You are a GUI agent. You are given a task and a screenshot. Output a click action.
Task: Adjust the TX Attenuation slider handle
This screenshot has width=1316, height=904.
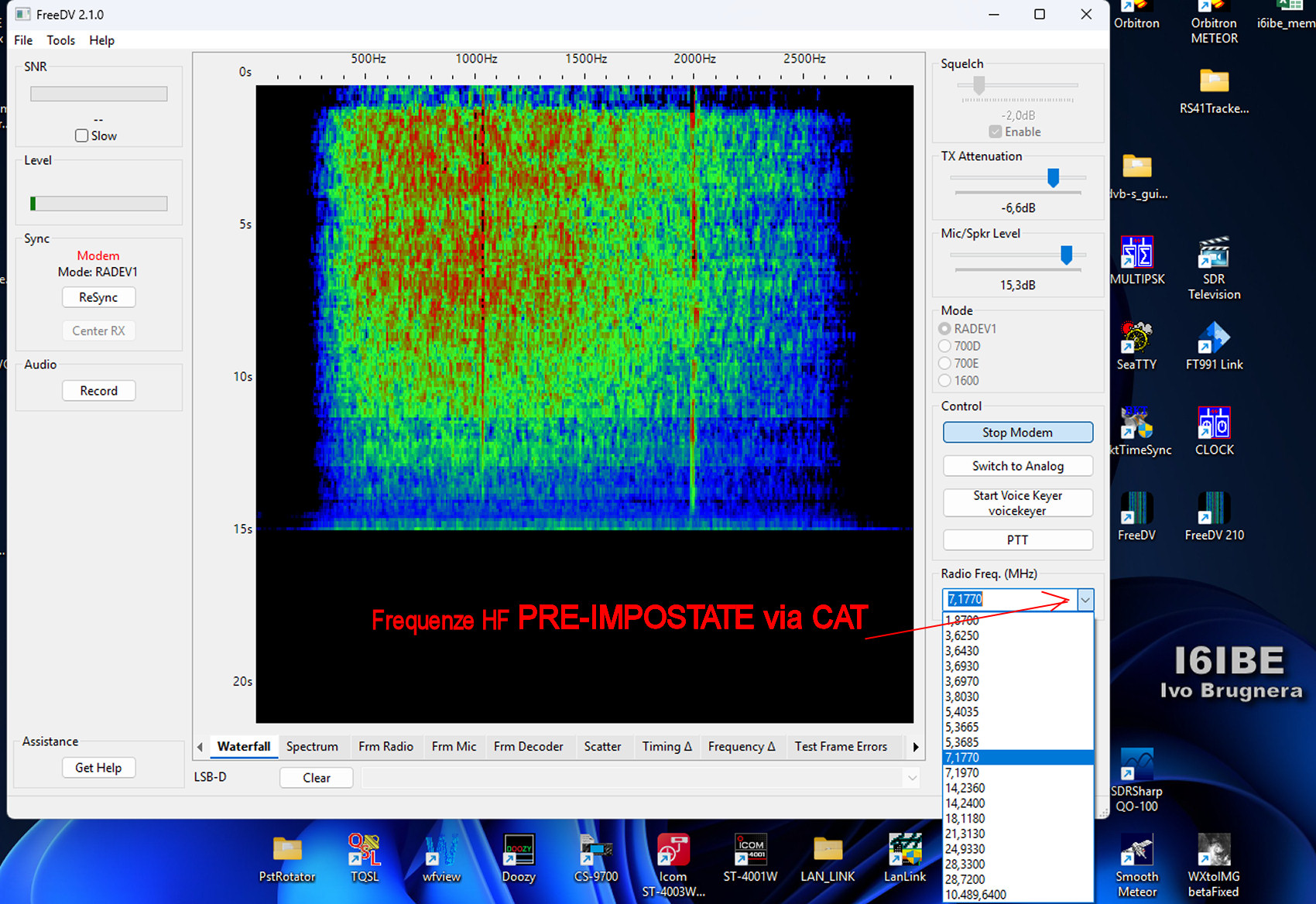click(x=1053, y=178)
